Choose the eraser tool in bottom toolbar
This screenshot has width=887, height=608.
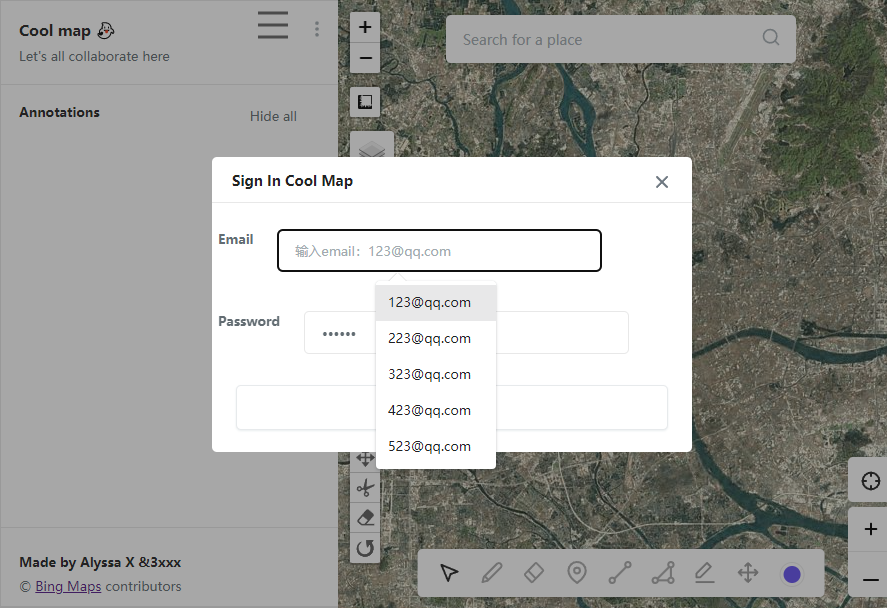tap(534, 573)
